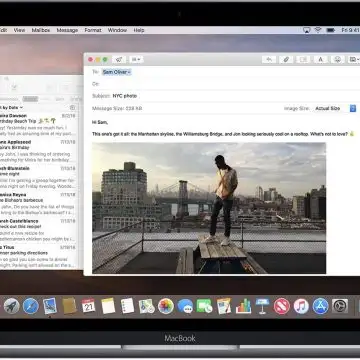The width and height of the screenshot is (360, 360).
Task: Open the emoji picker in compose toolbar
Action: pos(338,60)
